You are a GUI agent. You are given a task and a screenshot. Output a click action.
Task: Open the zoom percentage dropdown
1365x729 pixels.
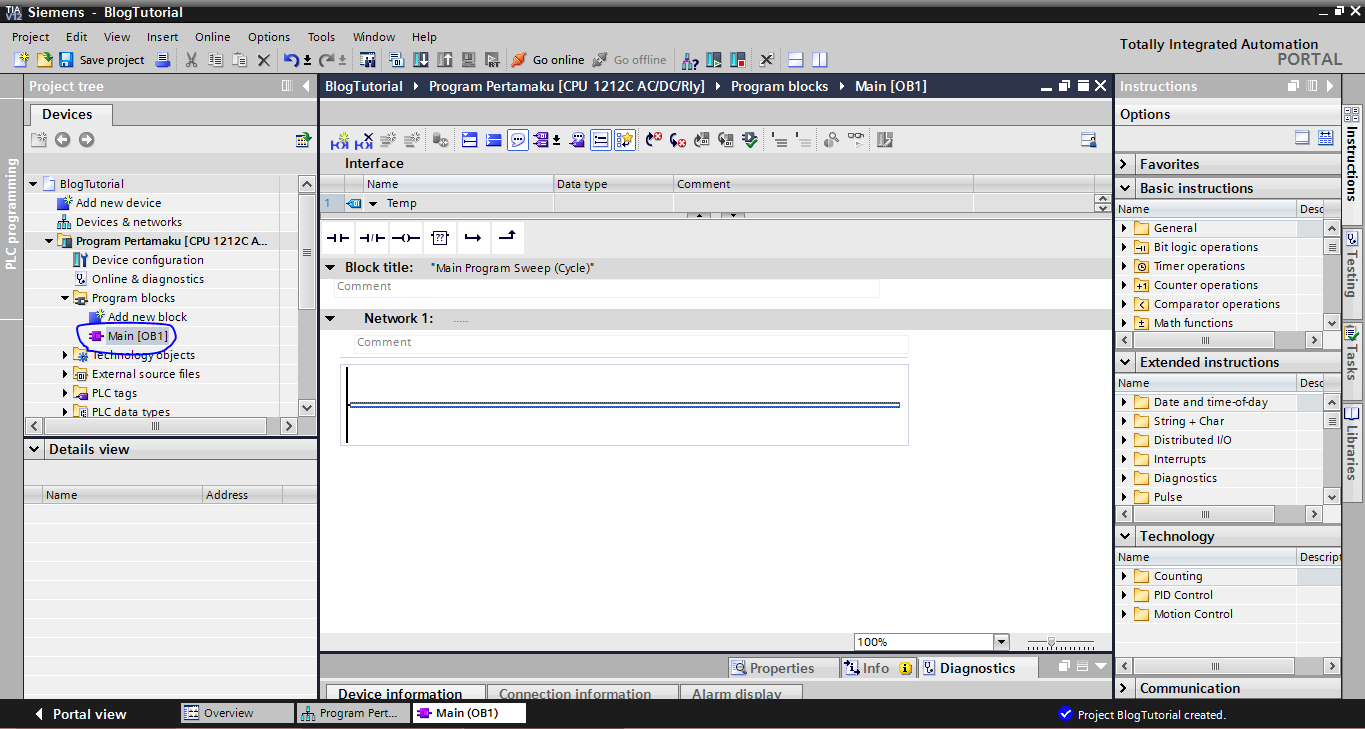pos(1001,642)
